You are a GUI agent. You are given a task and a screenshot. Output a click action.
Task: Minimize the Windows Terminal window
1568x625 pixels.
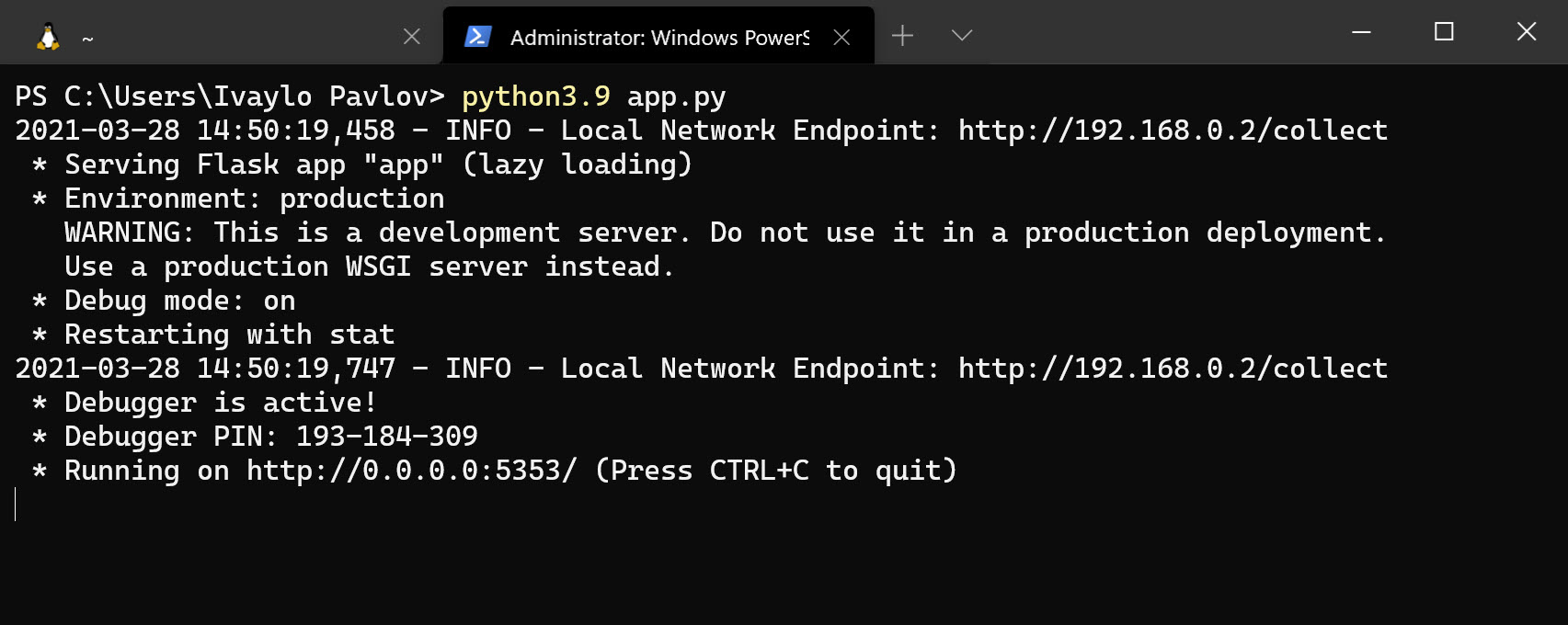click(x=1362, y=32)
